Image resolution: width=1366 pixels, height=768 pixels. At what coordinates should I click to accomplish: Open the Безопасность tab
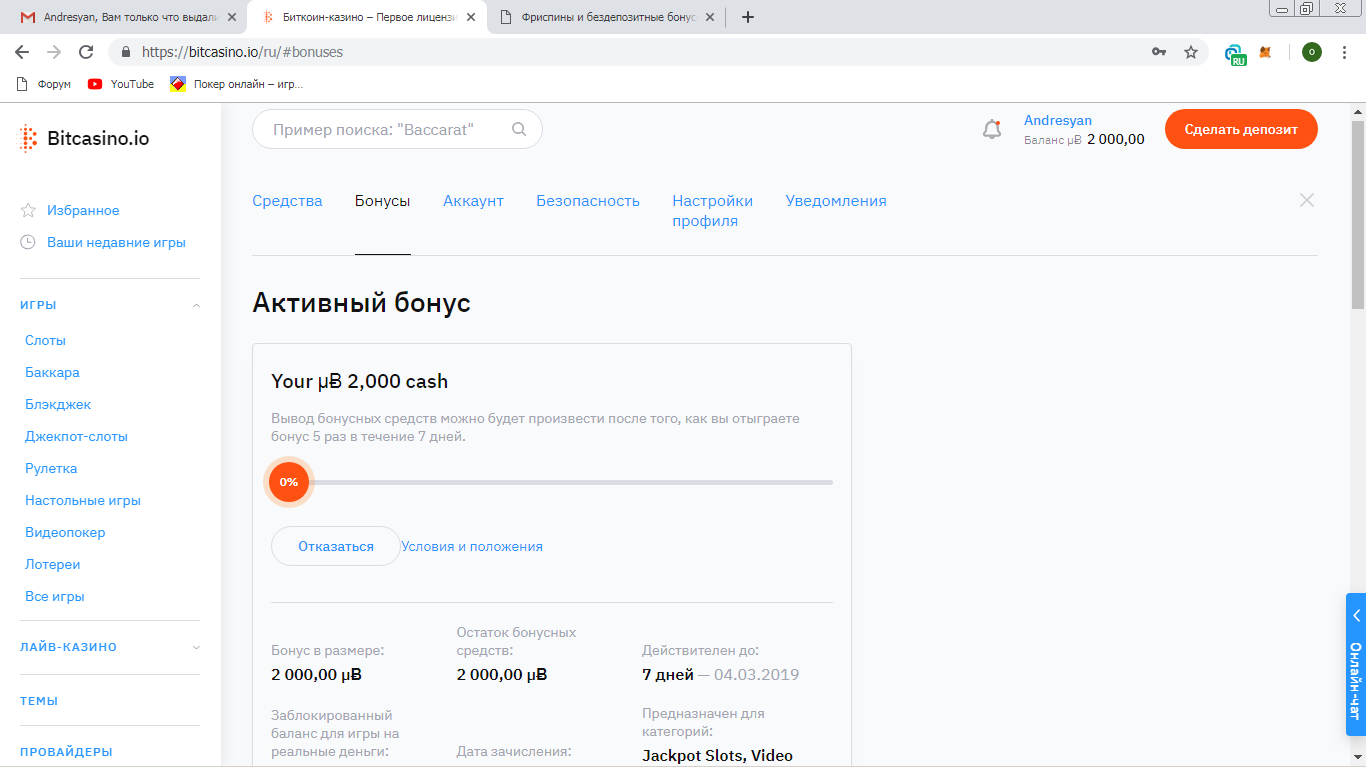pos(588,201)
